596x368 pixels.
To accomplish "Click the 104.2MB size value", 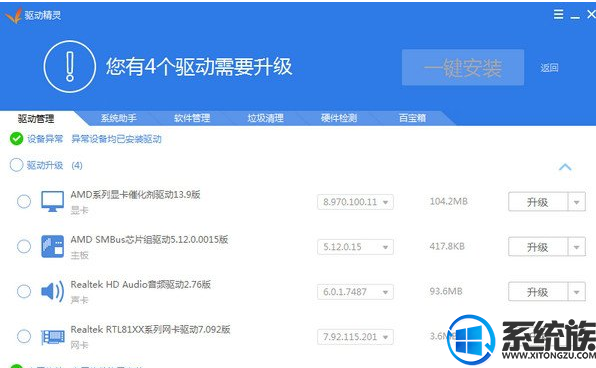I will click(449, 201).
